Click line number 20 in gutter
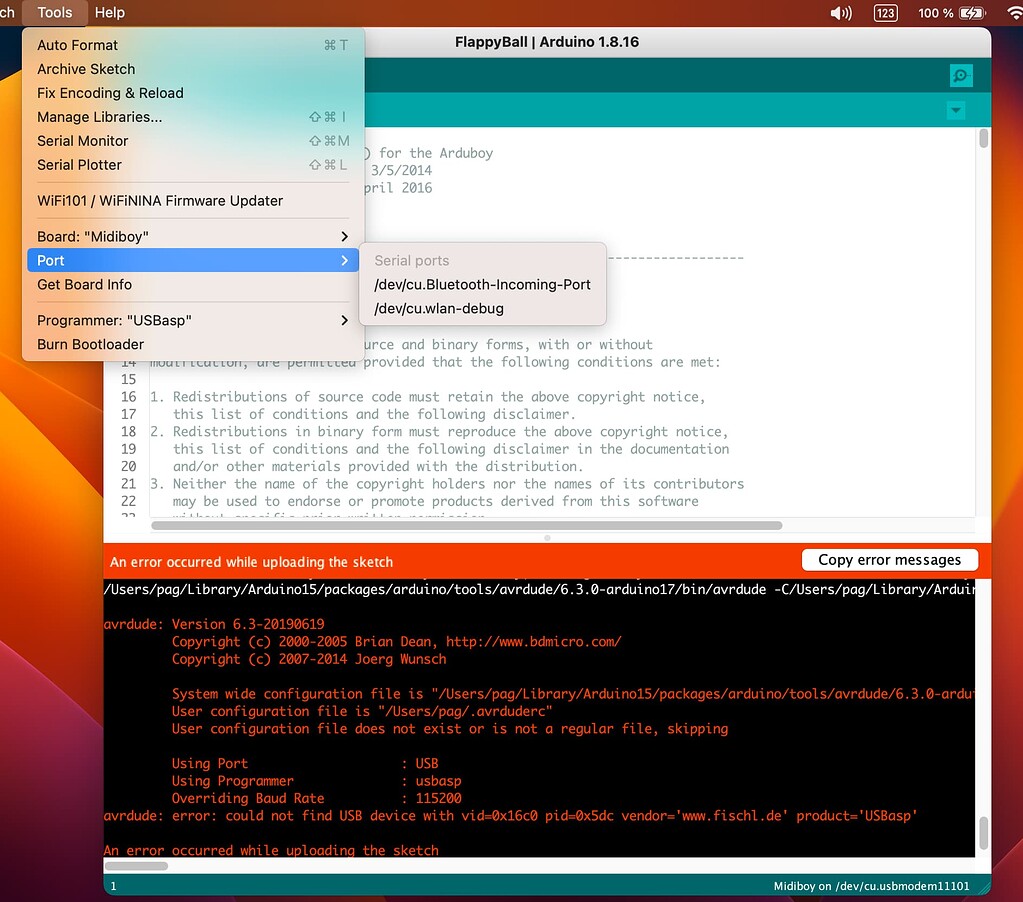This screenshot has height=902, width=1023. (x=129, y=466)
